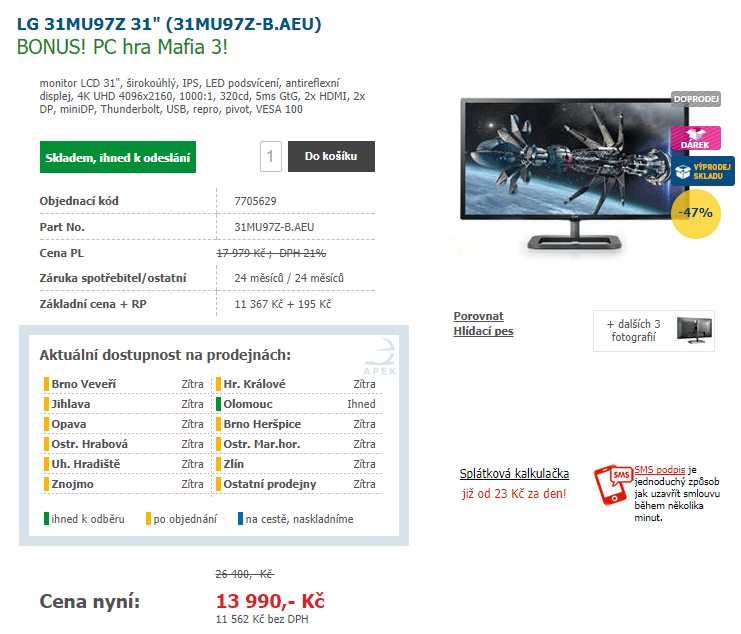
Task: Click the red SMS phone icon
Action: point(613,484)
